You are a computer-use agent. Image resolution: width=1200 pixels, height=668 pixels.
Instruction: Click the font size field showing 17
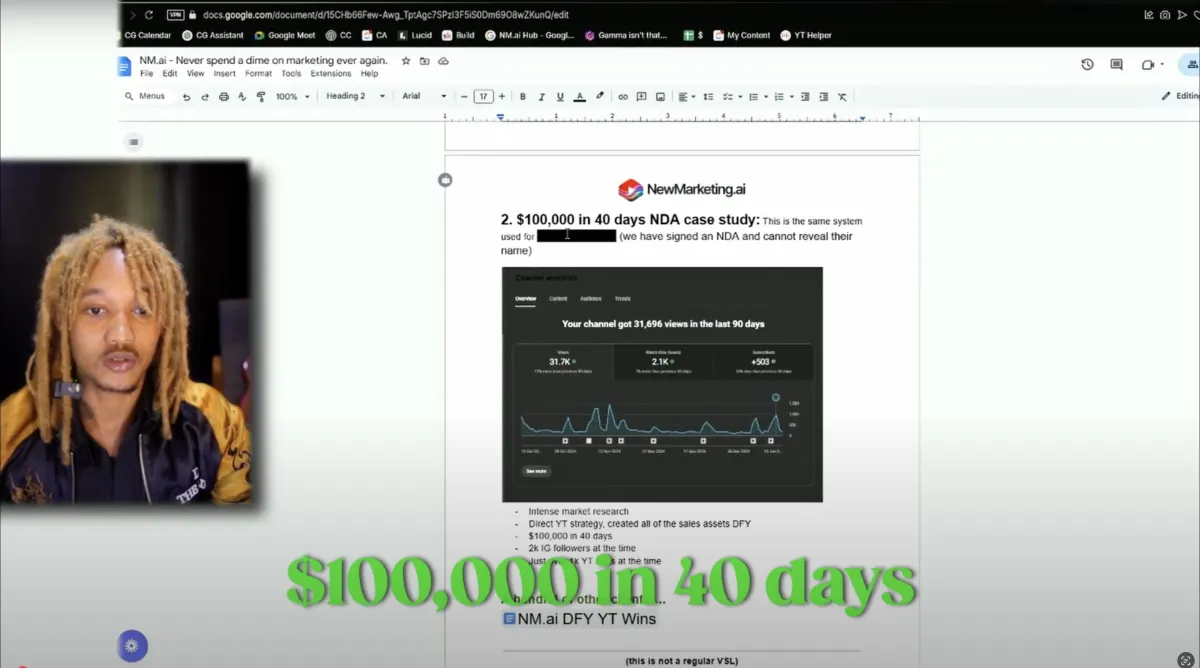483,97
